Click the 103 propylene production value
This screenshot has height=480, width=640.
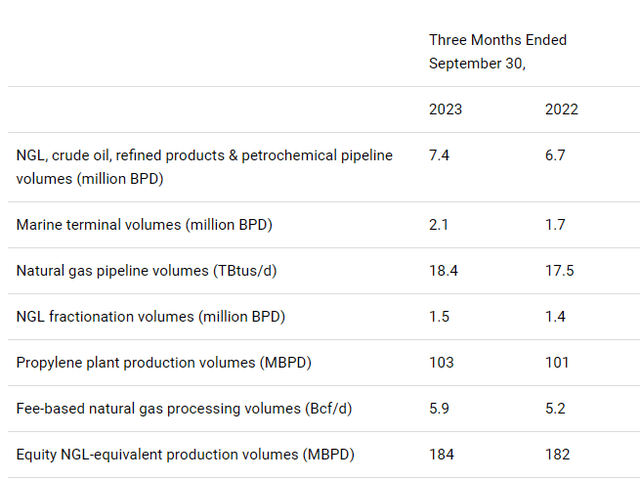pos(441,363)
